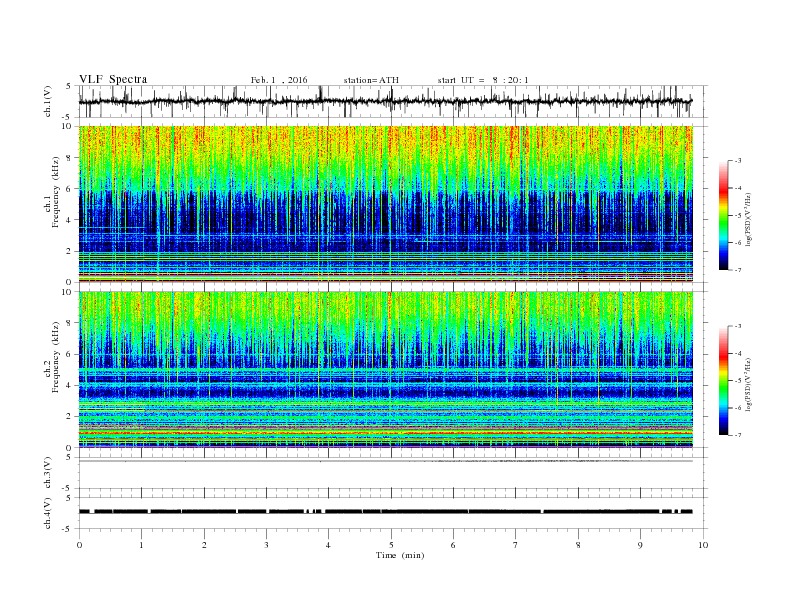The width and height of the screenshot is (792, 612).
Task: Click the time axis tick label "6"
Action: pyautogui.click(x=453, y=545)
